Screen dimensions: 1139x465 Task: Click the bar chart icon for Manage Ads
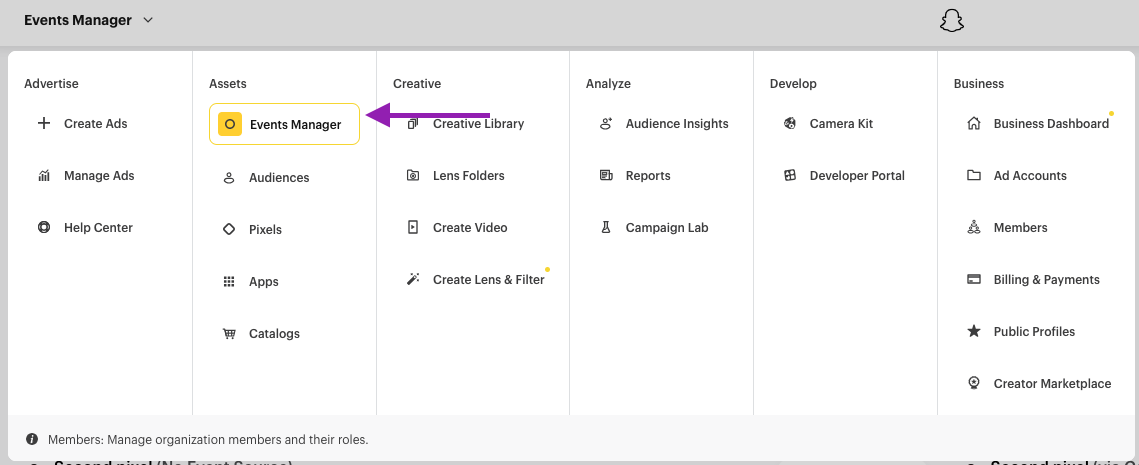[44, 176]
